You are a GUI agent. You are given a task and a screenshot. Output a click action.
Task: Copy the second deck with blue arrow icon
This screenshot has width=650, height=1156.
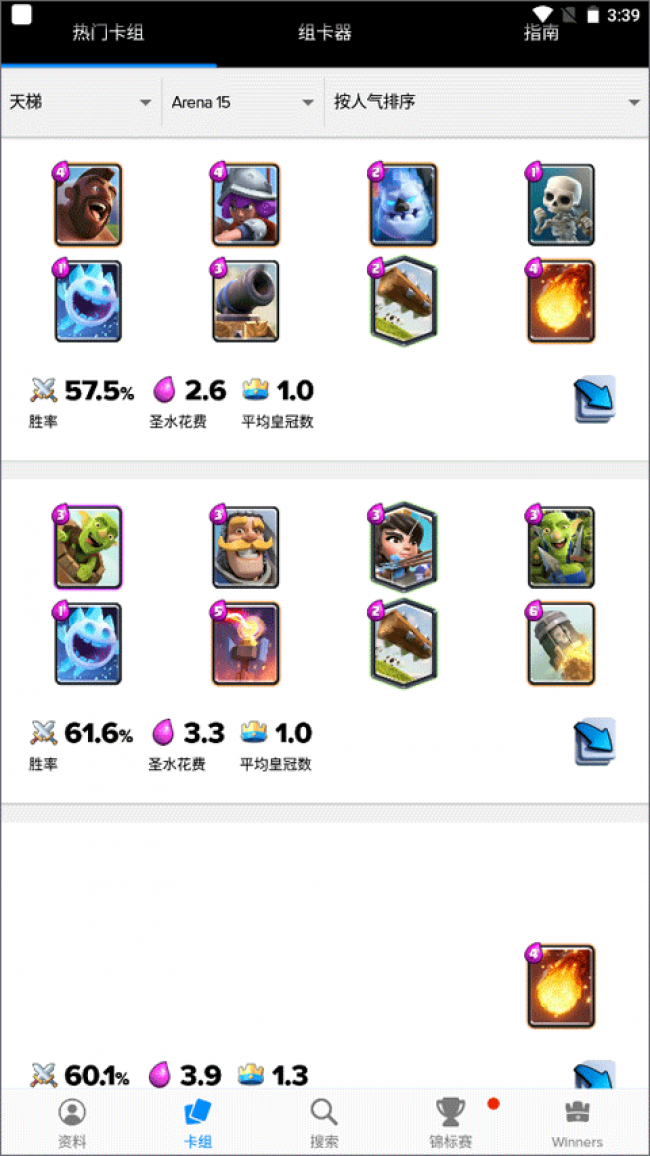click(x=595, y=741)
